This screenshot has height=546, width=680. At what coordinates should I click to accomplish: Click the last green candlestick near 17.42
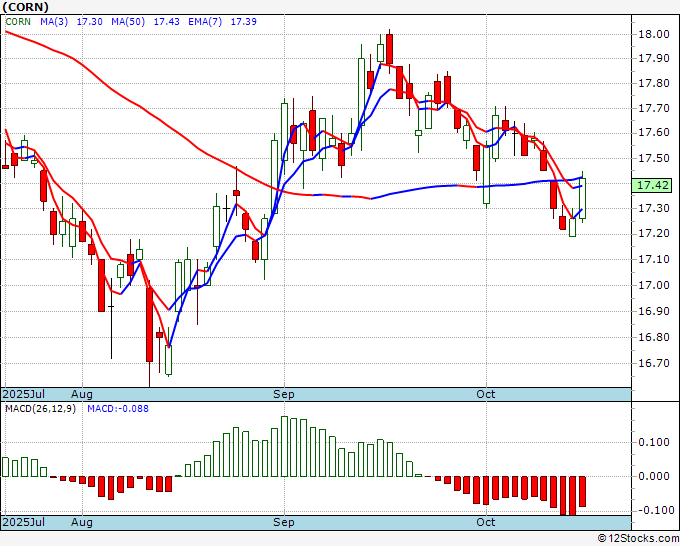582,198
